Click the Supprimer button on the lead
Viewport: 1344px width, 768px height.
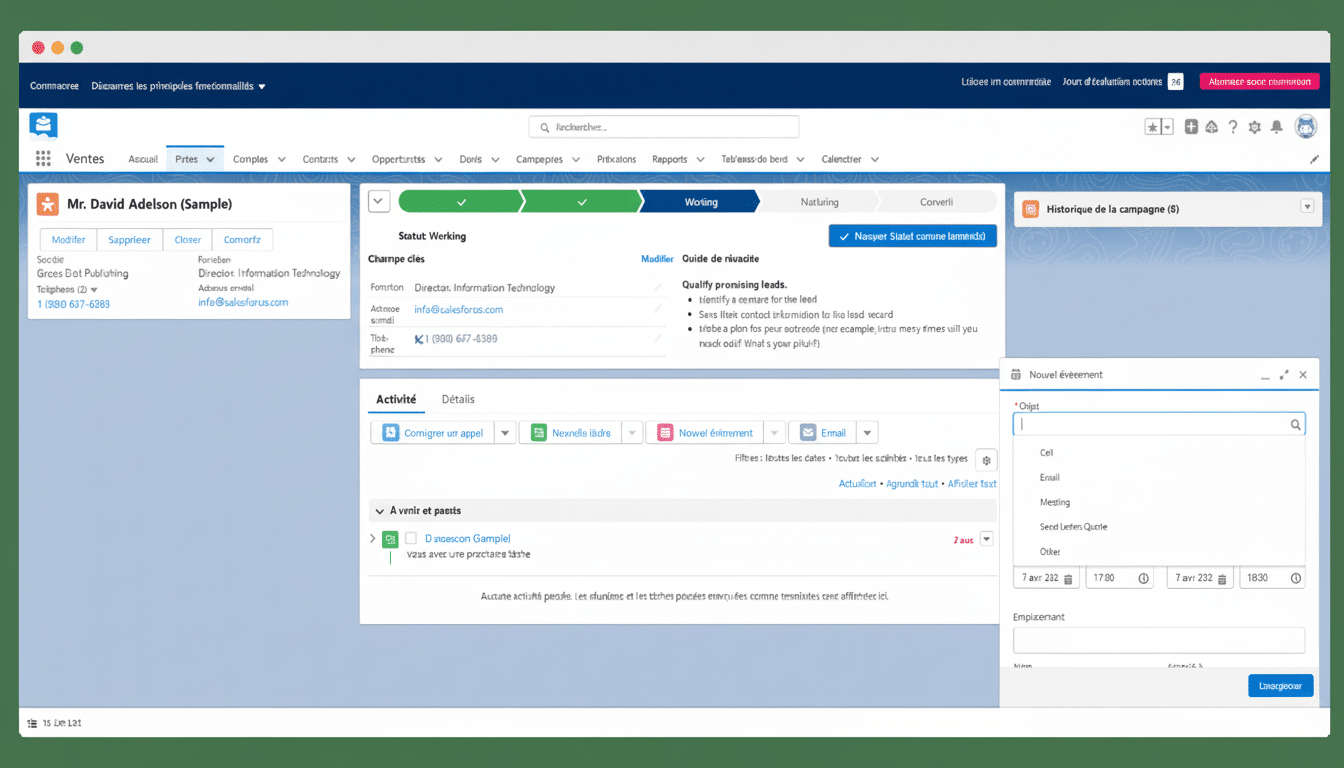pyautogui.click(x=129, y=239)
